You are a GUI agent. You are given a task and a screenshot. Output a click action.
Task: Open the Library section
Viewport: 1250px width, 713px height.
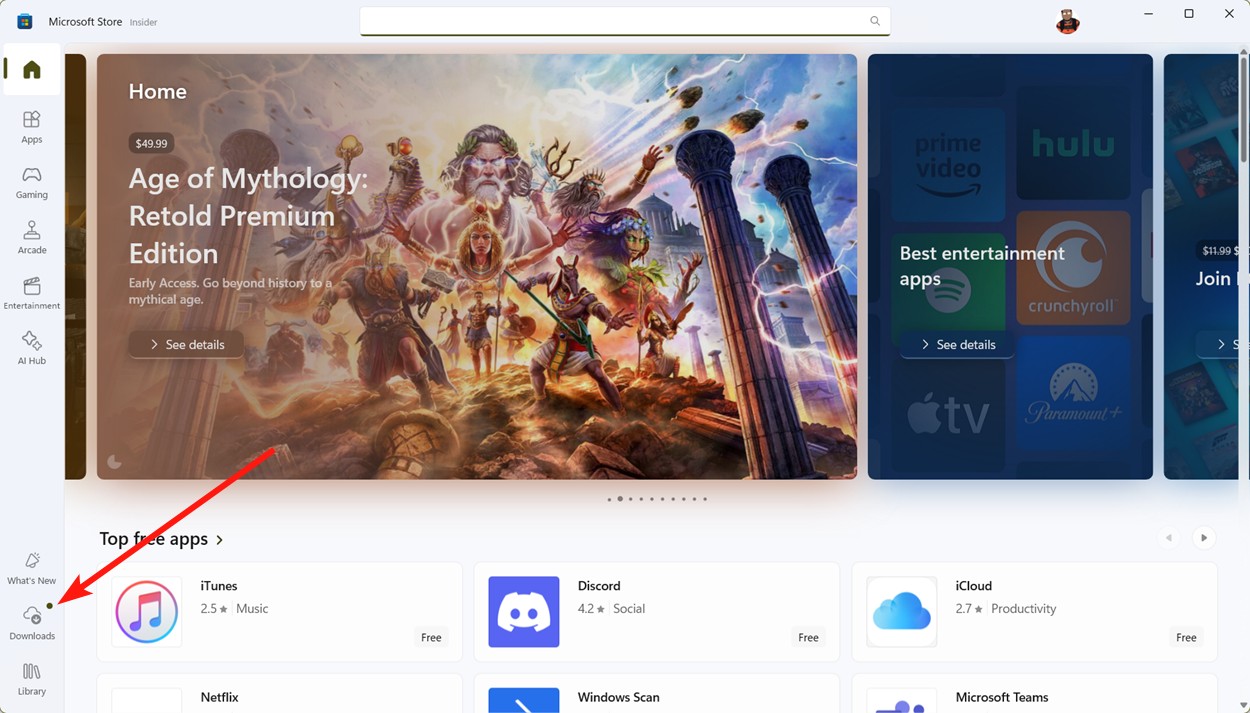coord(32,679)
